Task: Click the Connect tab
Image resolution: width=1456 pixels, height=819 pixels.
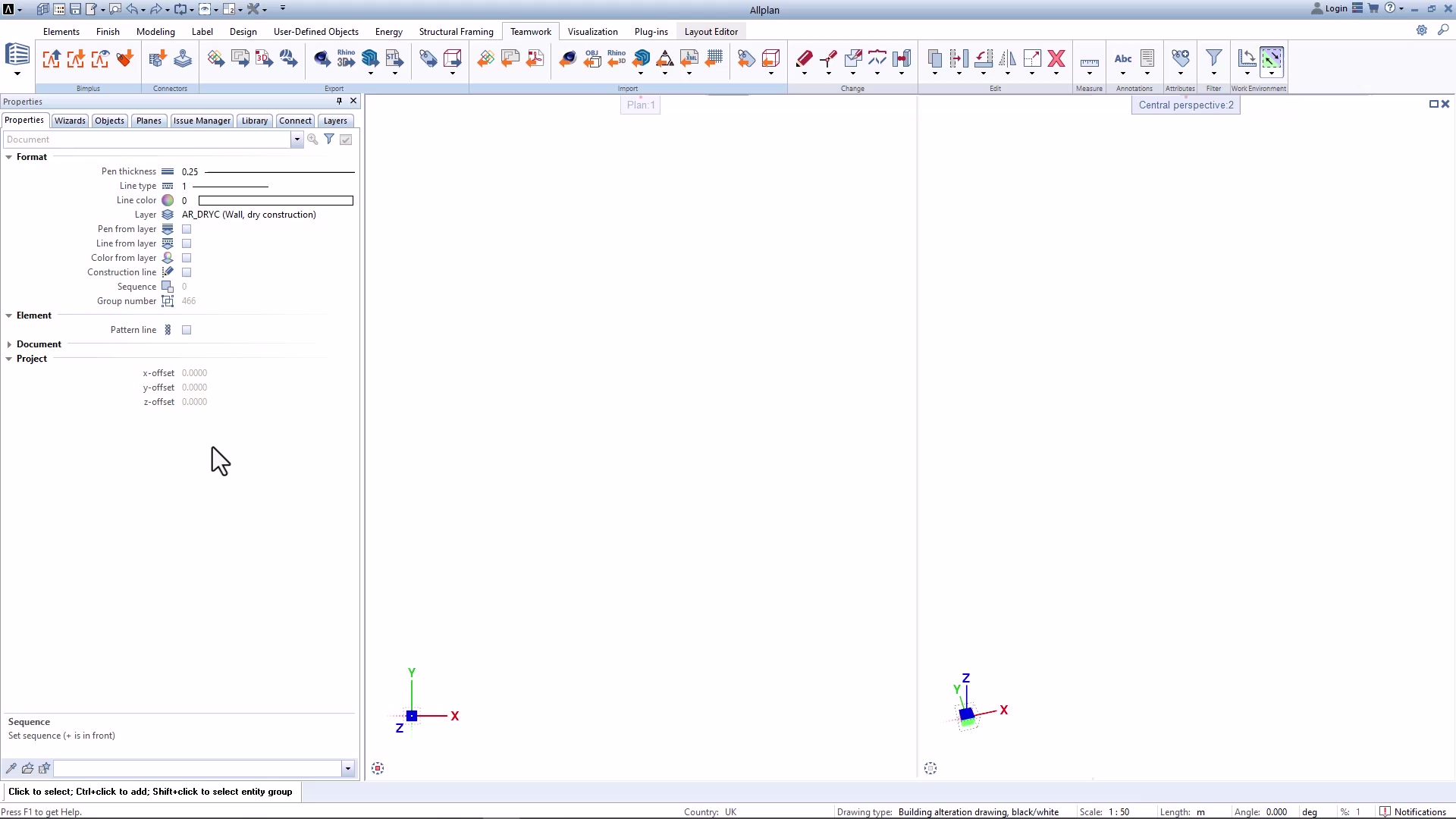Action: point(295,120)
